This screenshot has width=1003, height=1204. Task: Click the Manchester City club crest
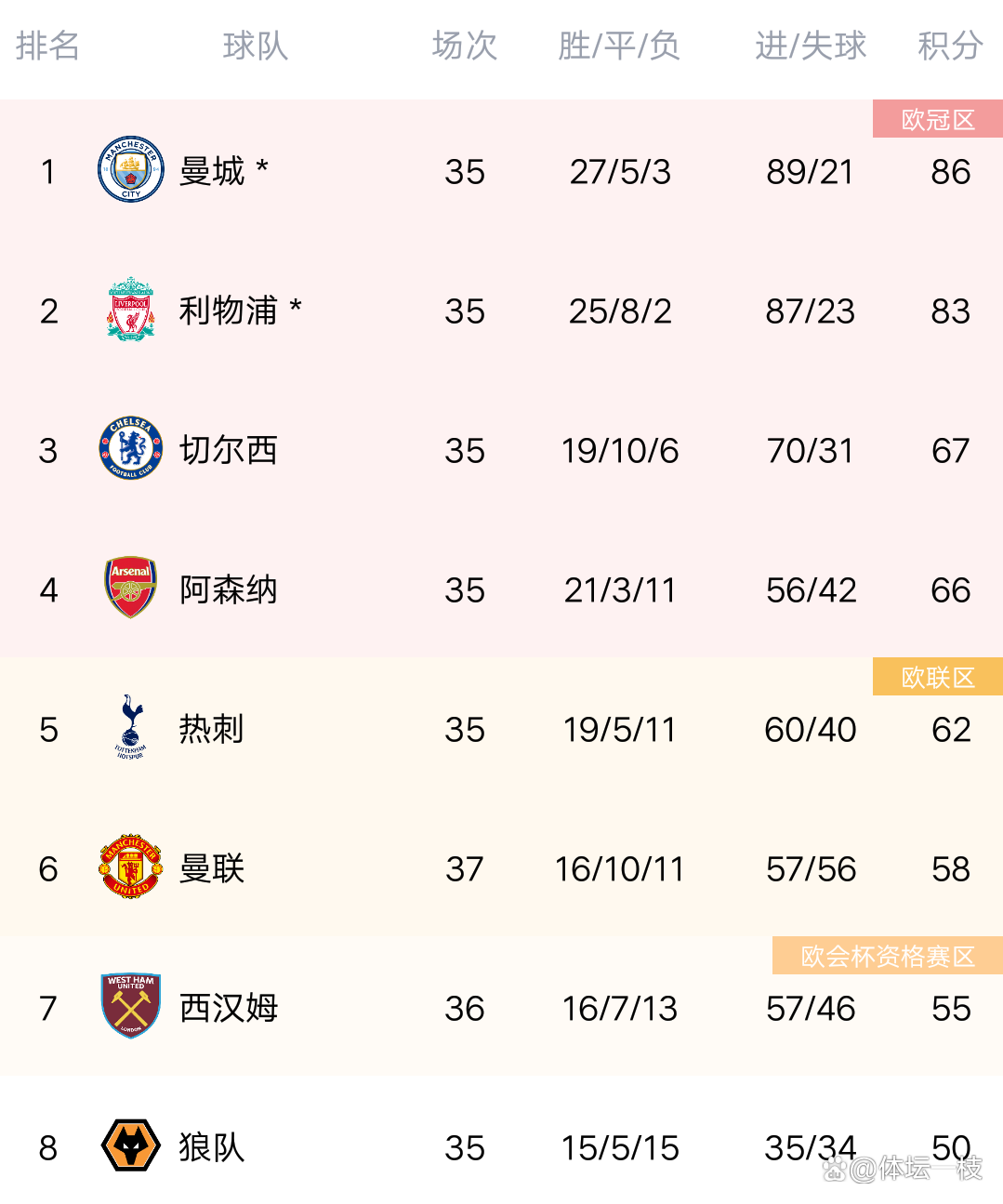(x=131, y=169)
